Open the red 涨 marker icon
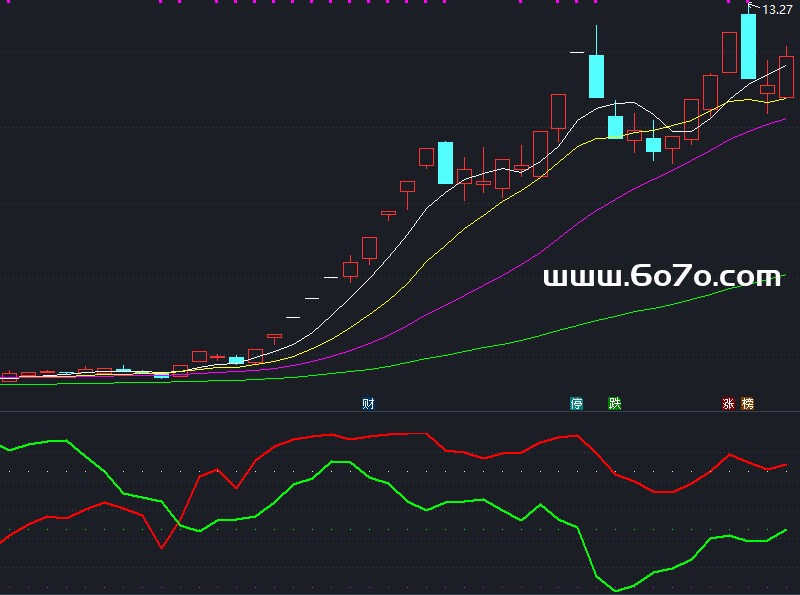800x595 pixels. click(x=728, y=404)
